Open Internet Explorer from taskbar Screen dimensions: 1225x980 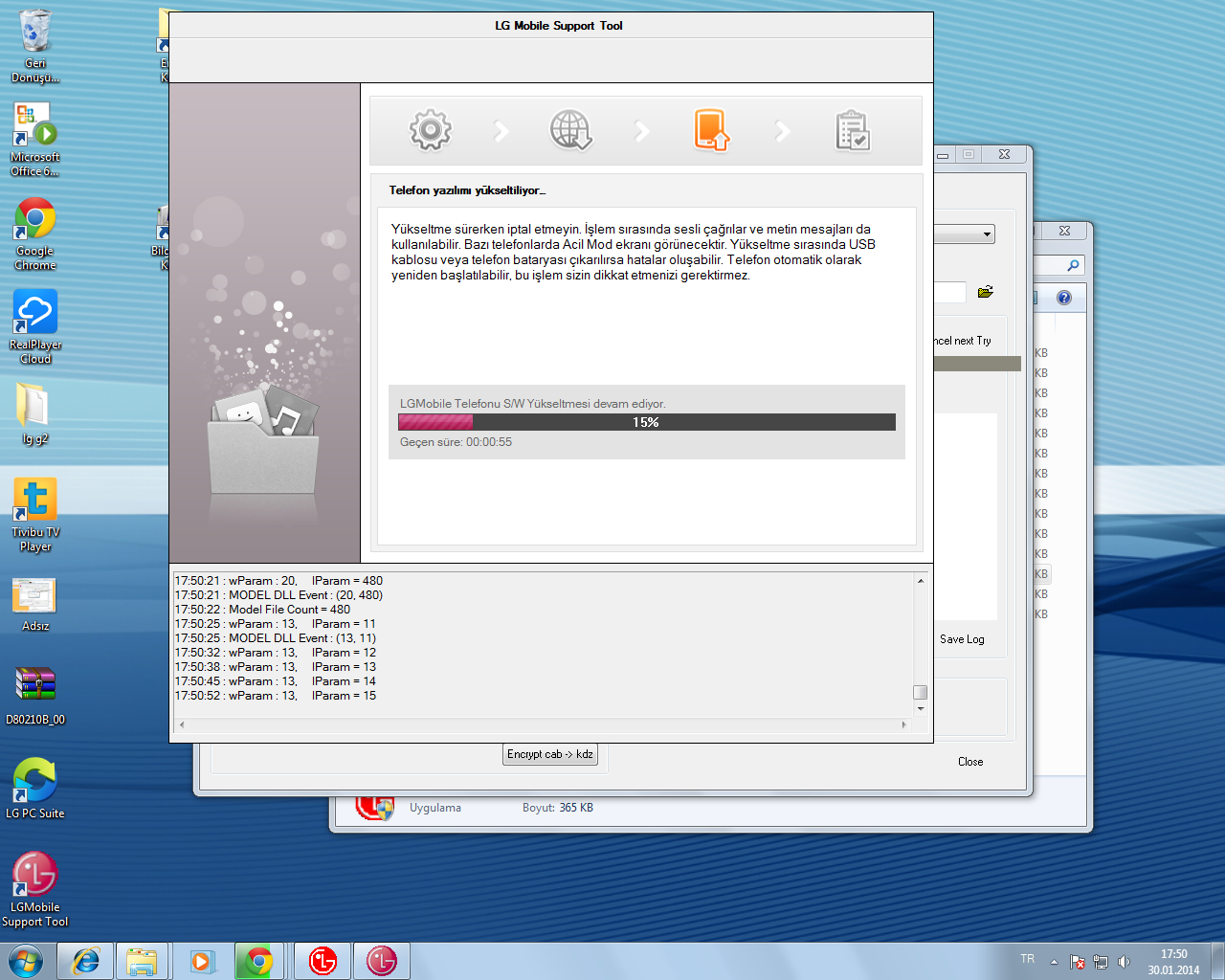pyautogui.click(x=85, y=961)
